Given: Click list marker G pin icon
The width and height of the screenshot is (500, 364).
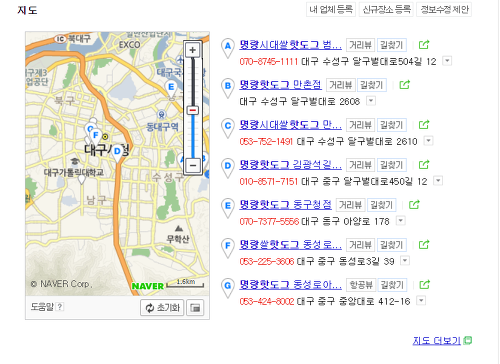Looking at the screenshot, I should pyautogui.click(x=228, y=288).
